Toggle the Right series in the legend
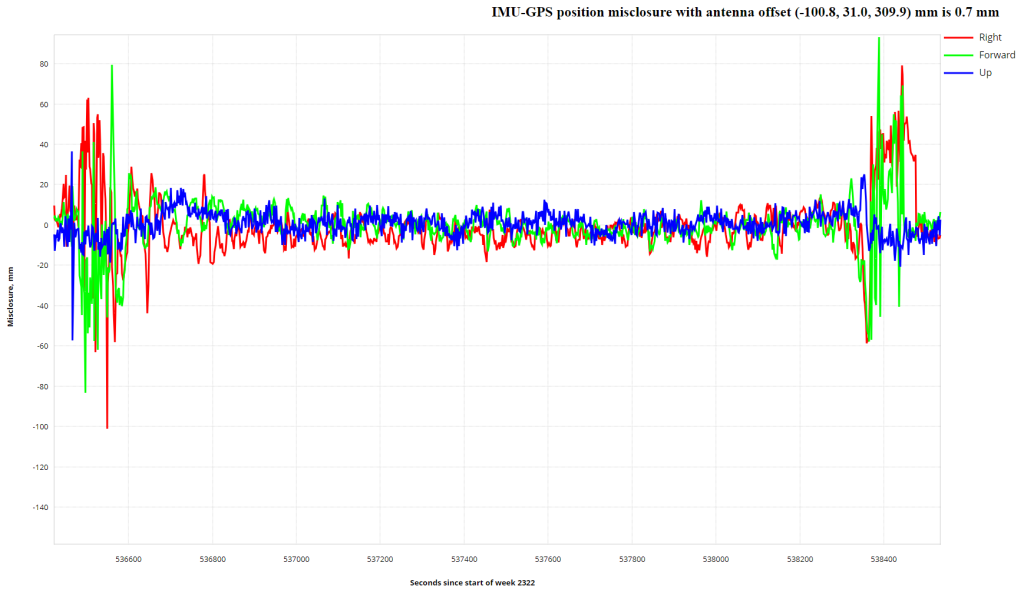 point(990,37)
